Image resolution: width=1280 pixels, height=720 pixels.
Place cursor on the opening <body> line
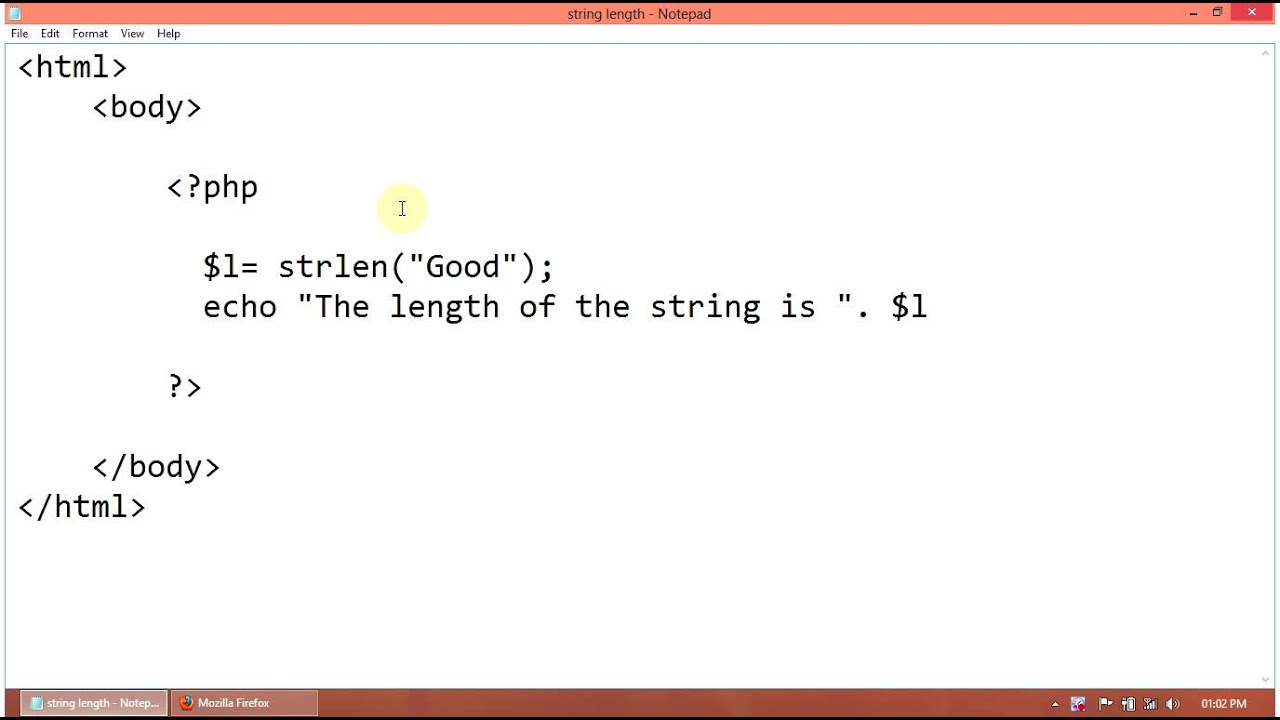(x=147, y=107)
